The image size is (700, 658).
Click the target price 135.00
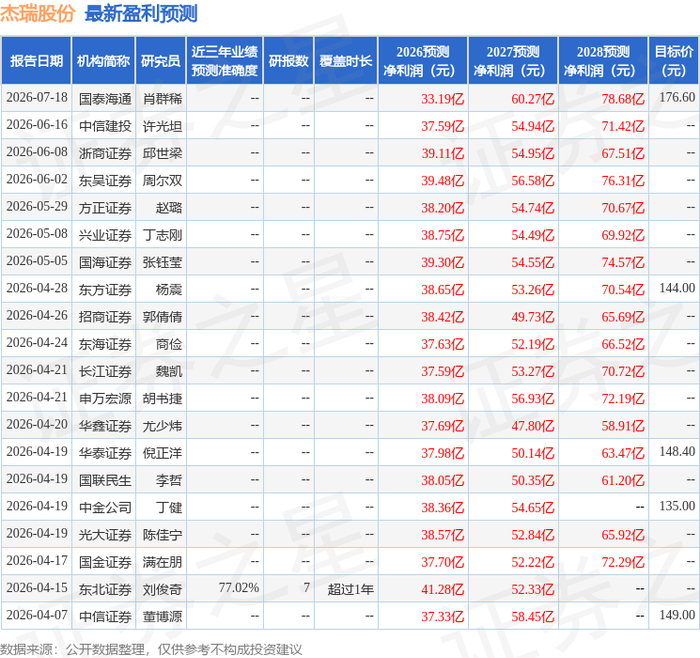point(677,506)
